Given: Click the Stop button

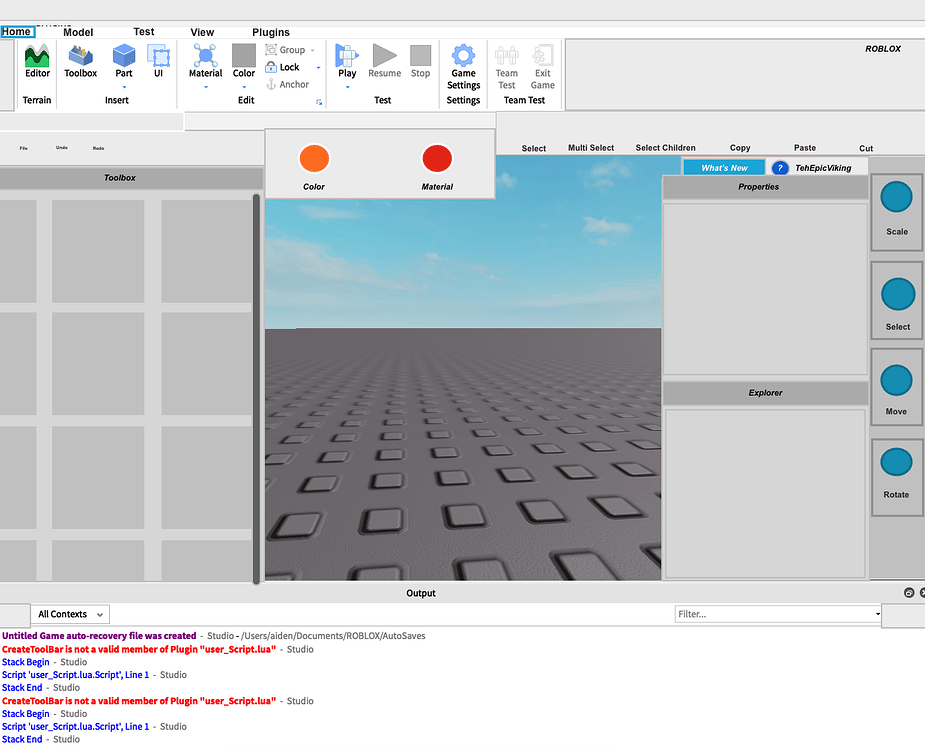Looking at the screenshot, I should point(421,61).
